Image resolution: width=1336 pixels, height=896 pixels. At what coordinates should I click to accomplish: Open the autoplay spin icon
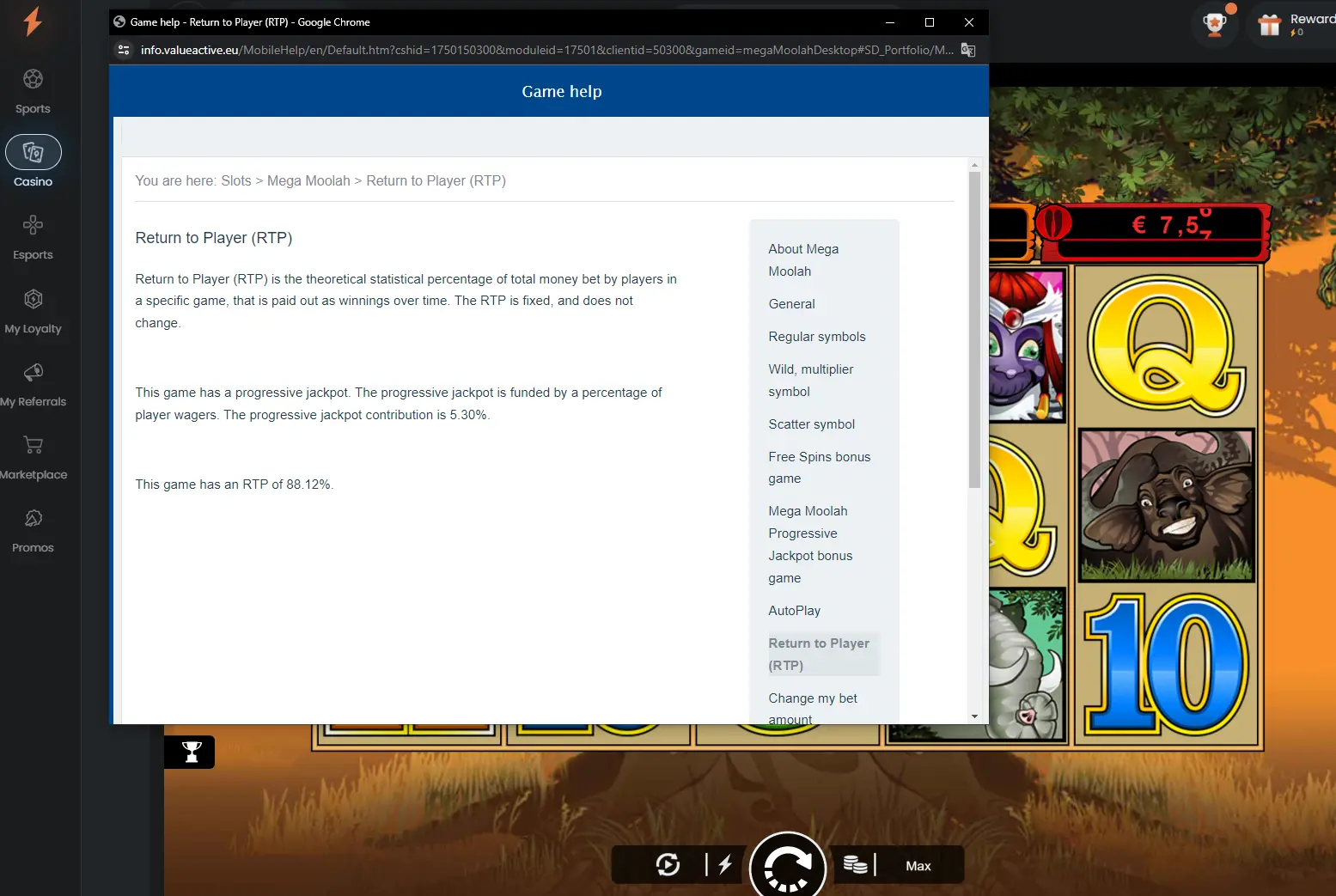(668, 864)
